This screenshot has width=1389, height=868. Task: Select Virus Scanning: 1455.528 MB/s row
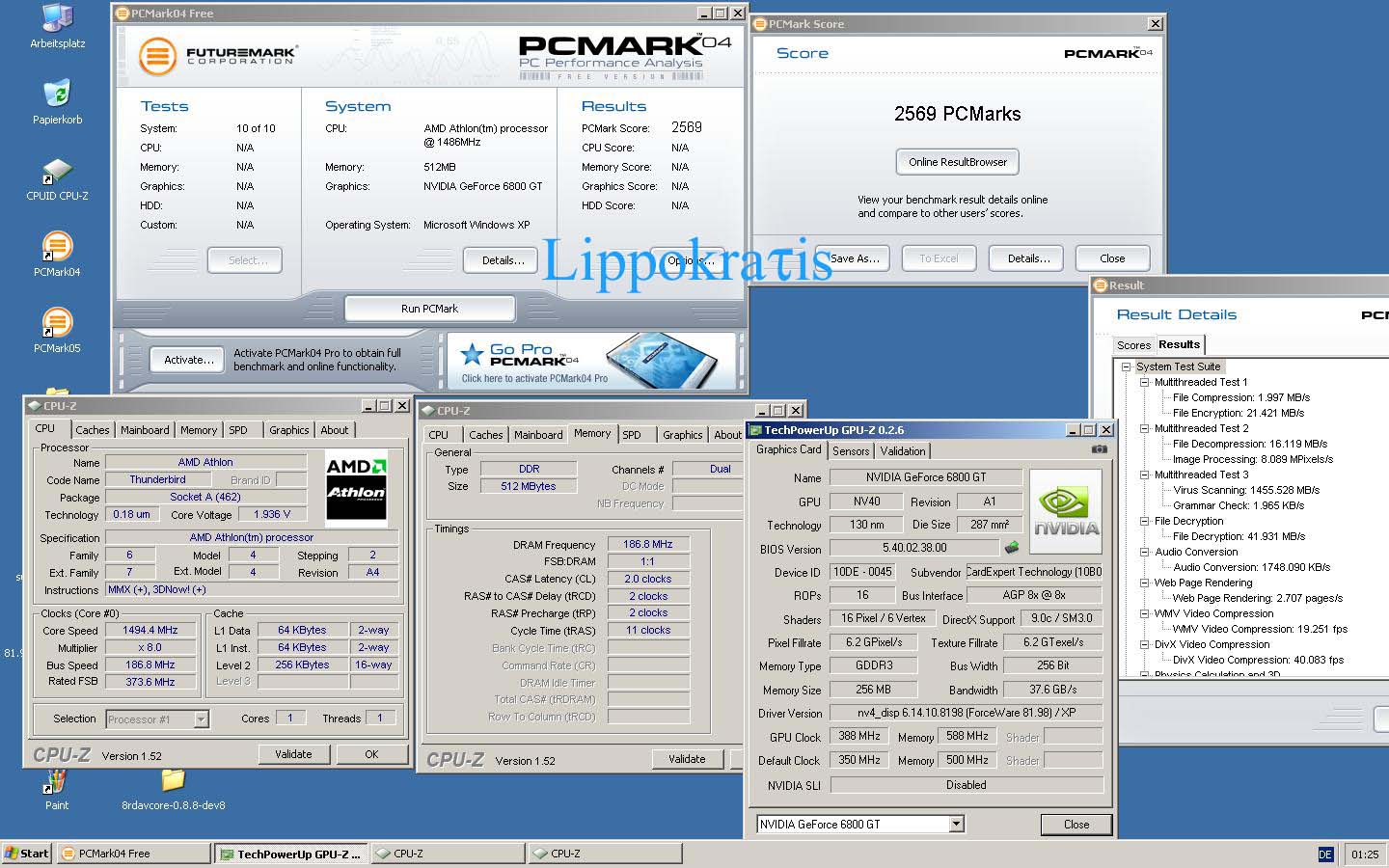click(x=1246, y=490)
